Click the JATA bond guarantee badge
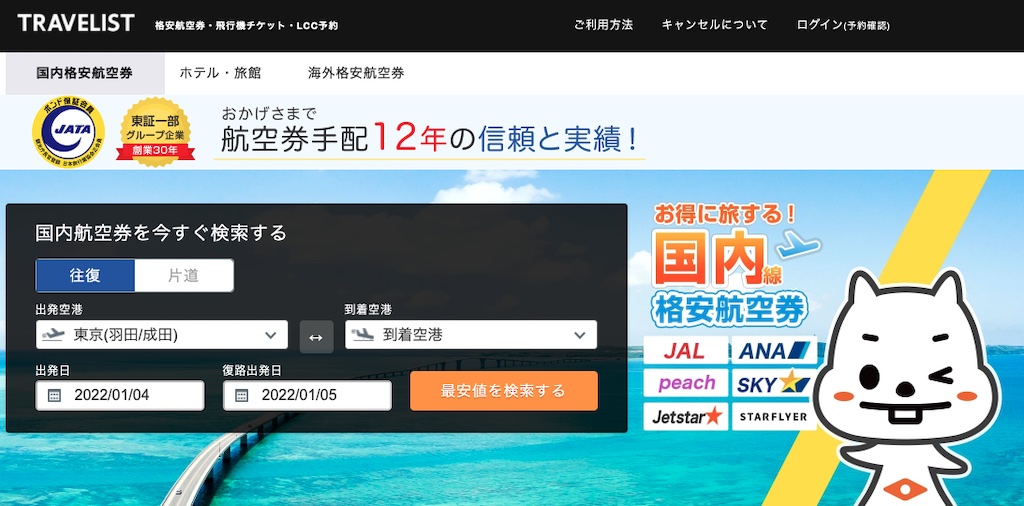 pyautogui.click(x=69, y=131)
